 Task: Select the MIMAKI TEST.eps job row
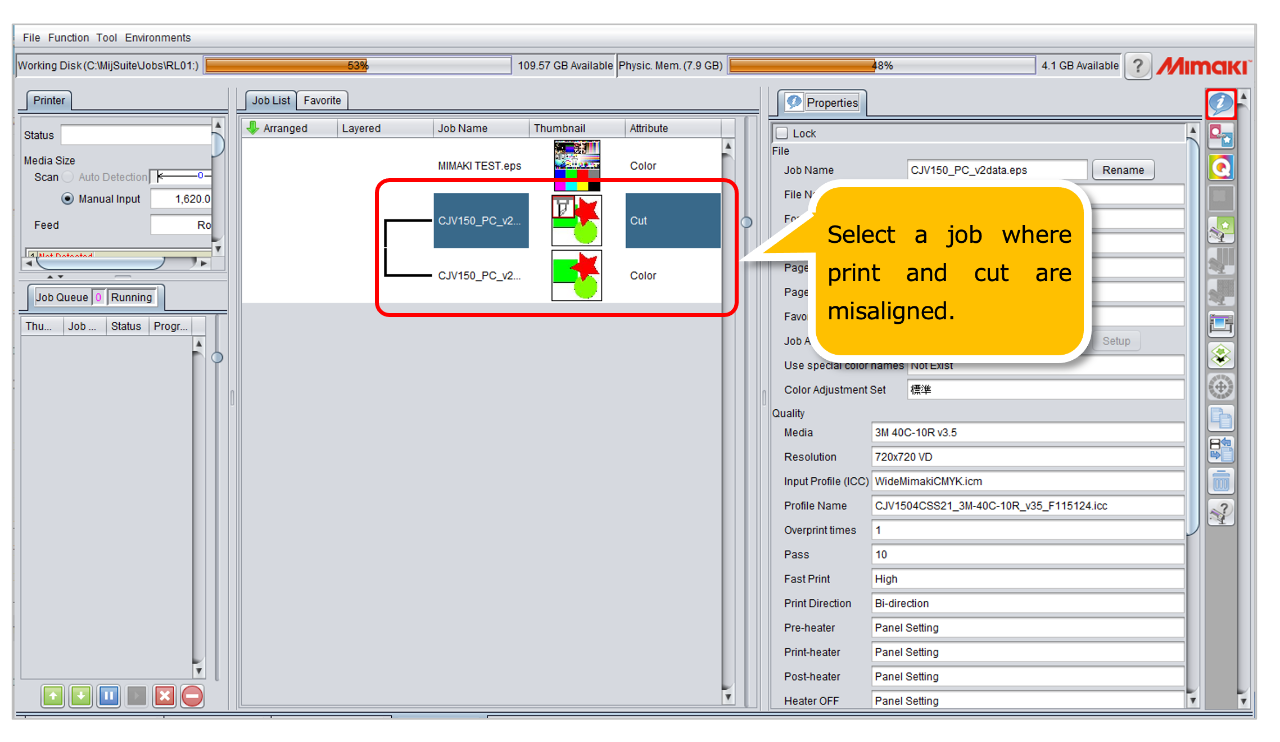[x=481, y=166]
